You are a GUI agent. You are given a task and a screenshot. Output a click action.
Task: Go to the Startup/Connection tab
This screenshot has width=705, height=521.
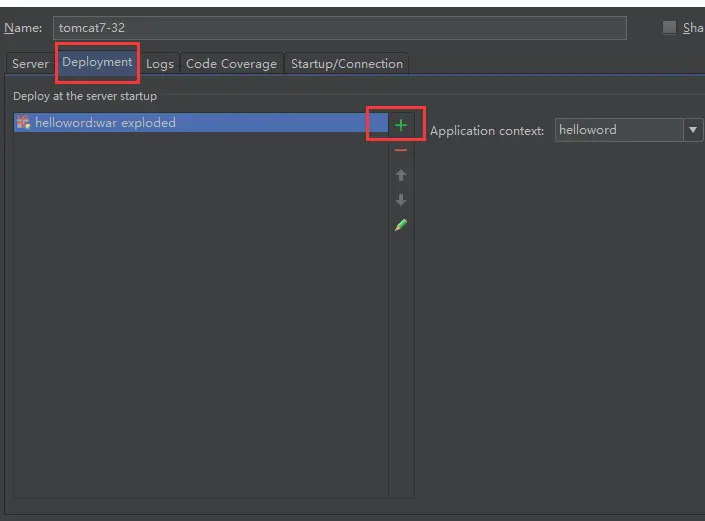(x=347, y=63)
